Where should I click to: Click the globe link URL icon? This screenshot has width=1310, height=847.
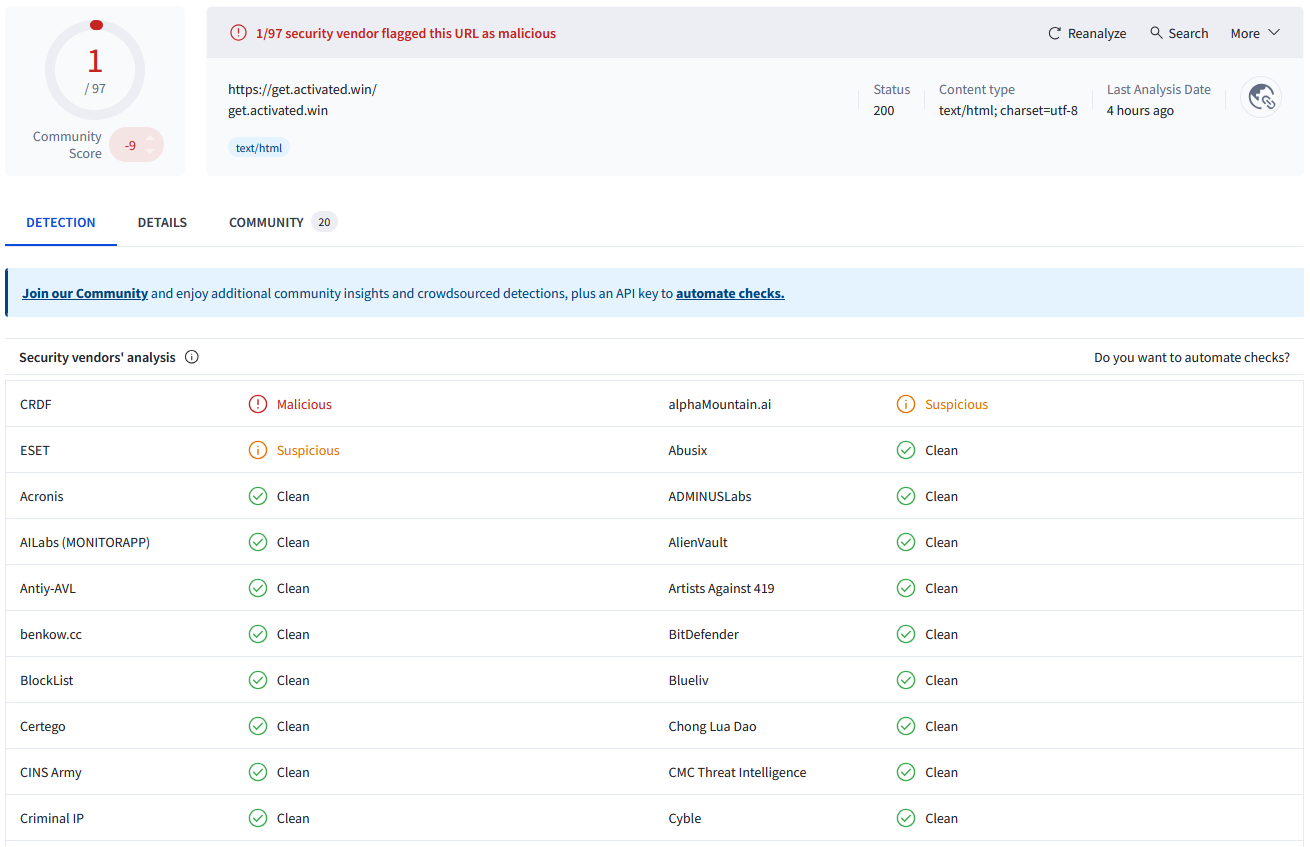point(1261,98)
